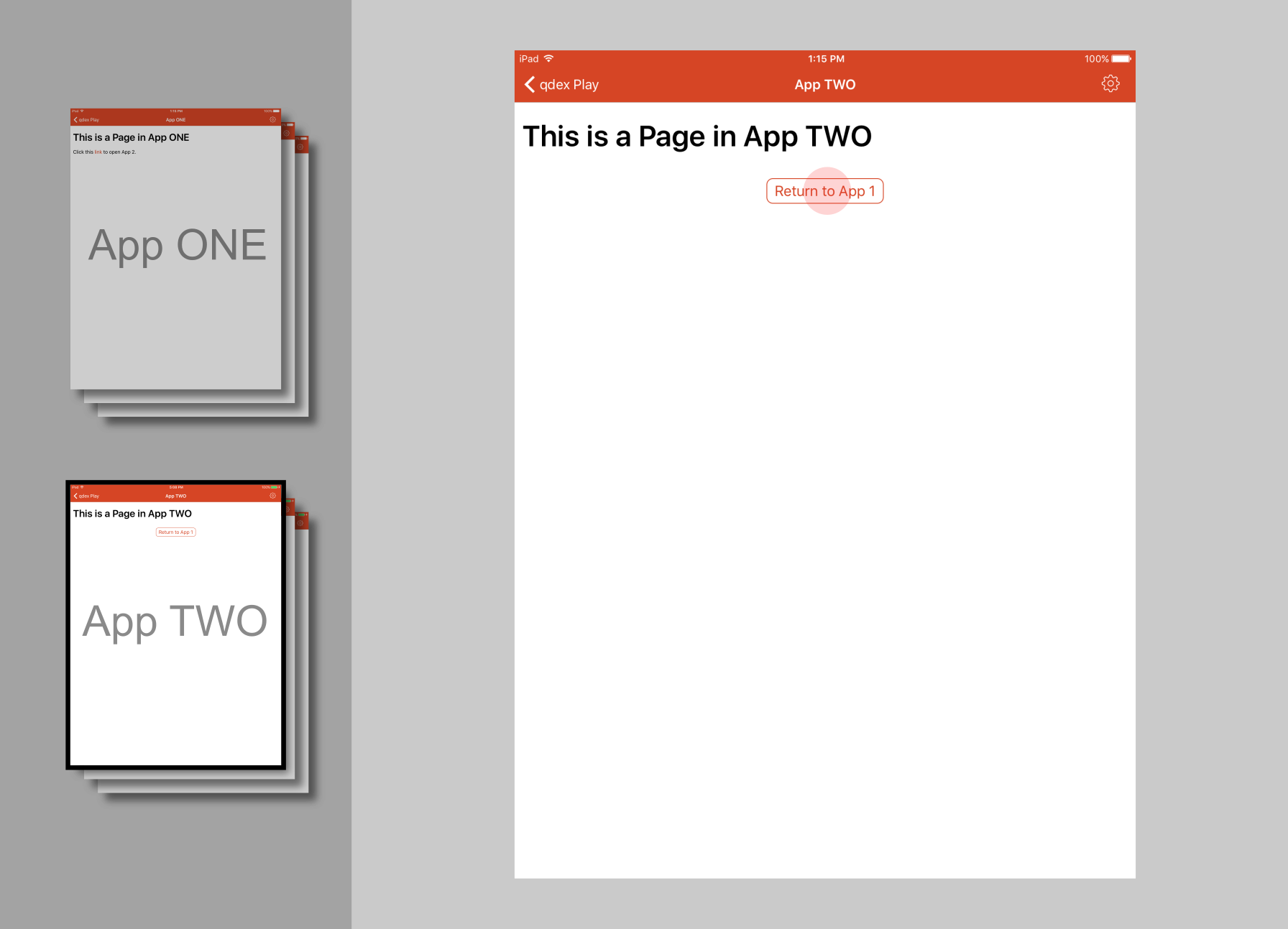The image size is (1288, 929).
Task: Click qdex Play back in App TWO thumbnail
Action: pos(86,496)
